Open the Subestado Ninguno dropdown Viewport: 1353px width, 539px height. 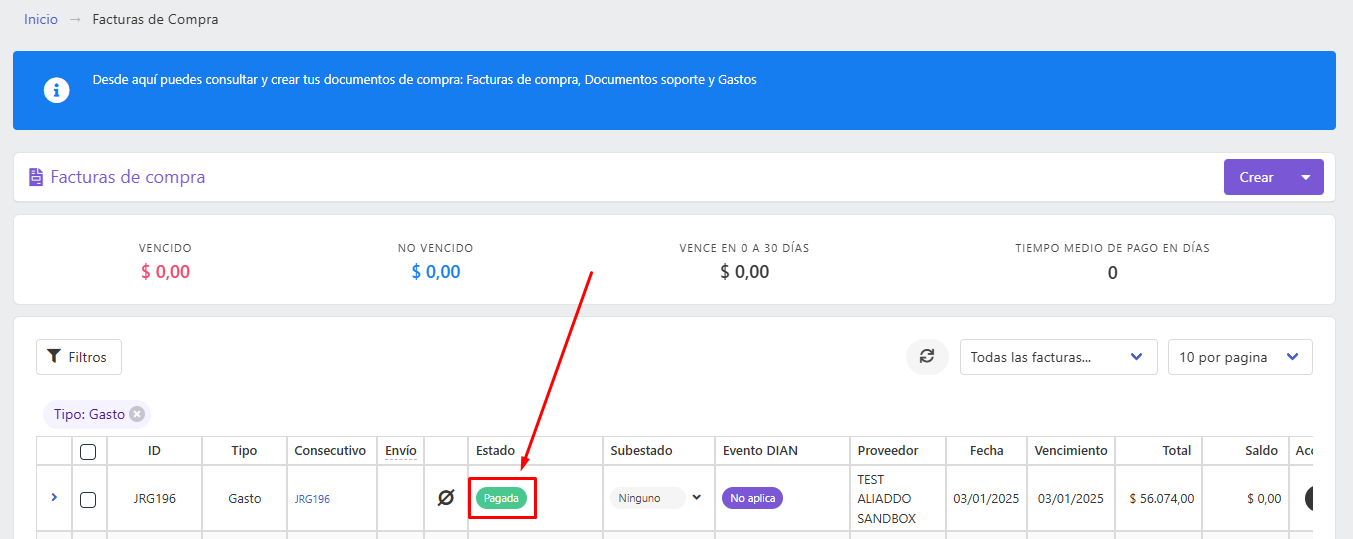click(x=656, y=498)
